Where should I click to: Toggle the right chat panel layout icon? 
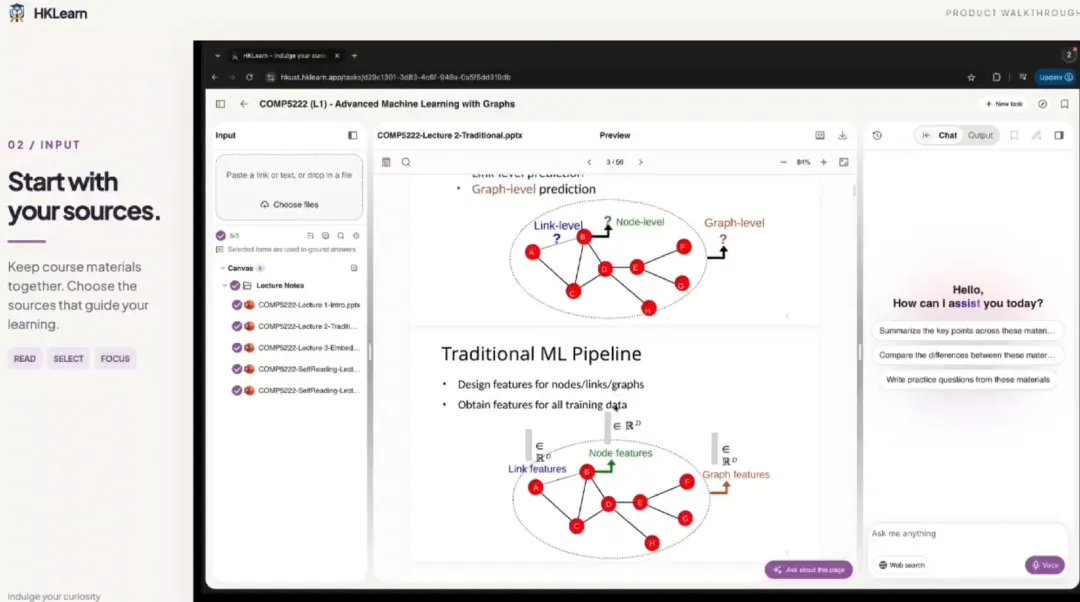1059,136
